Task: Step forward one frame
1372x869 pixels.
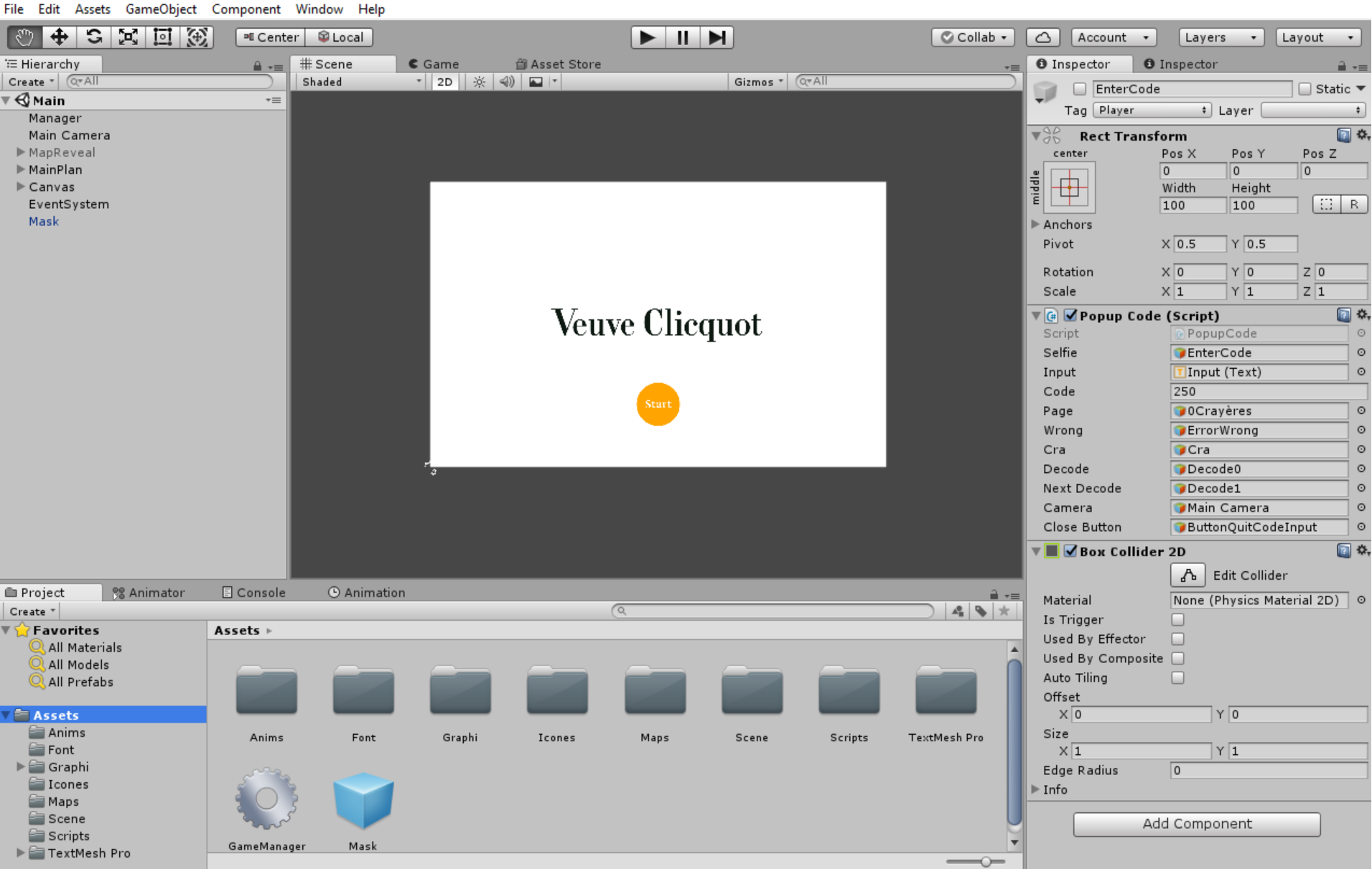Action: point(717,37)
